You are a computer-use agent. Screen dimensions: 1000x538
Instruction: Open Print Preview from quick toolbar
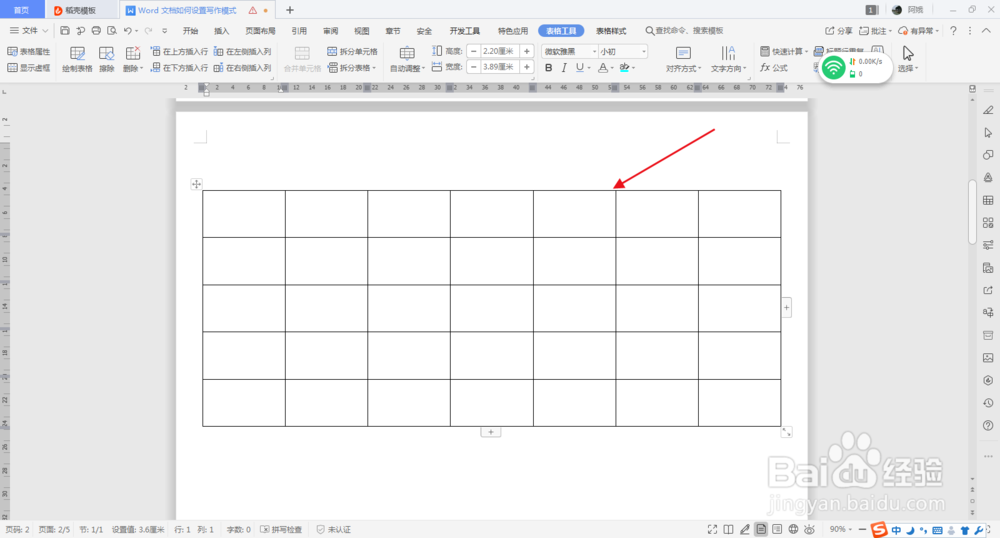[x=112, y=31]
